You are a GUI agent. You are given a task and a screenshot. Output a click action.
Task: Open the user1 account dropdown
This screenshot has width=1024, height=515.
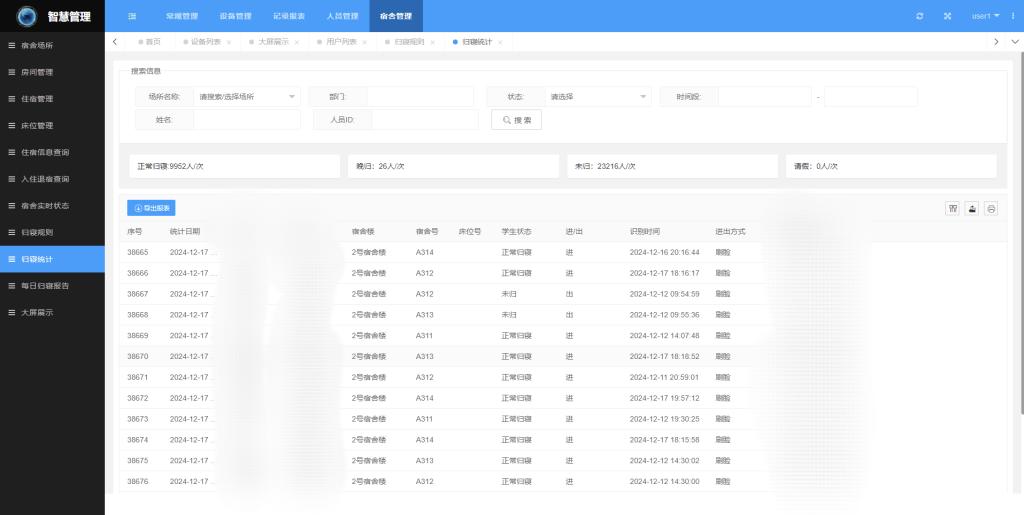pos(985,16)
